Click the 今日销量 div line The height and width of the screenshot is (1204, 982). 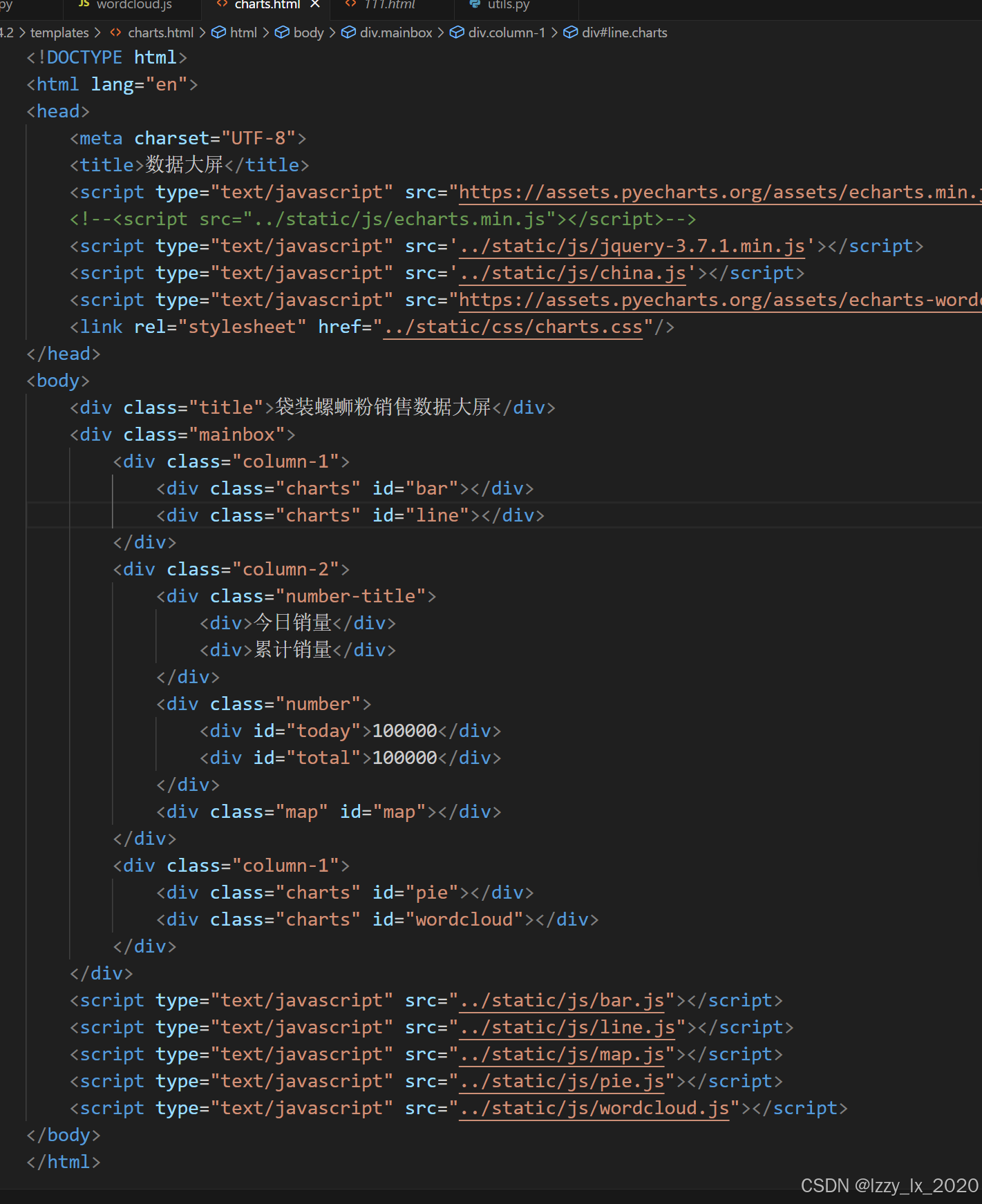tap(298, 623)
